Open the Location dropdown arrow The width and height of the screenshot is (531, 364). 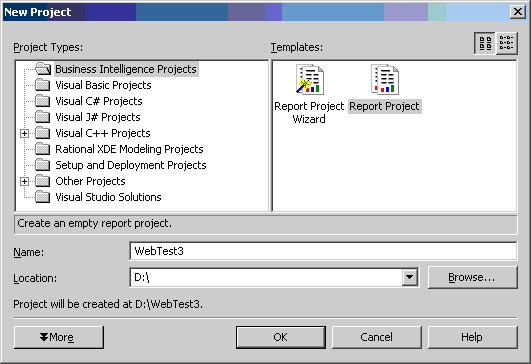[410, 278]
